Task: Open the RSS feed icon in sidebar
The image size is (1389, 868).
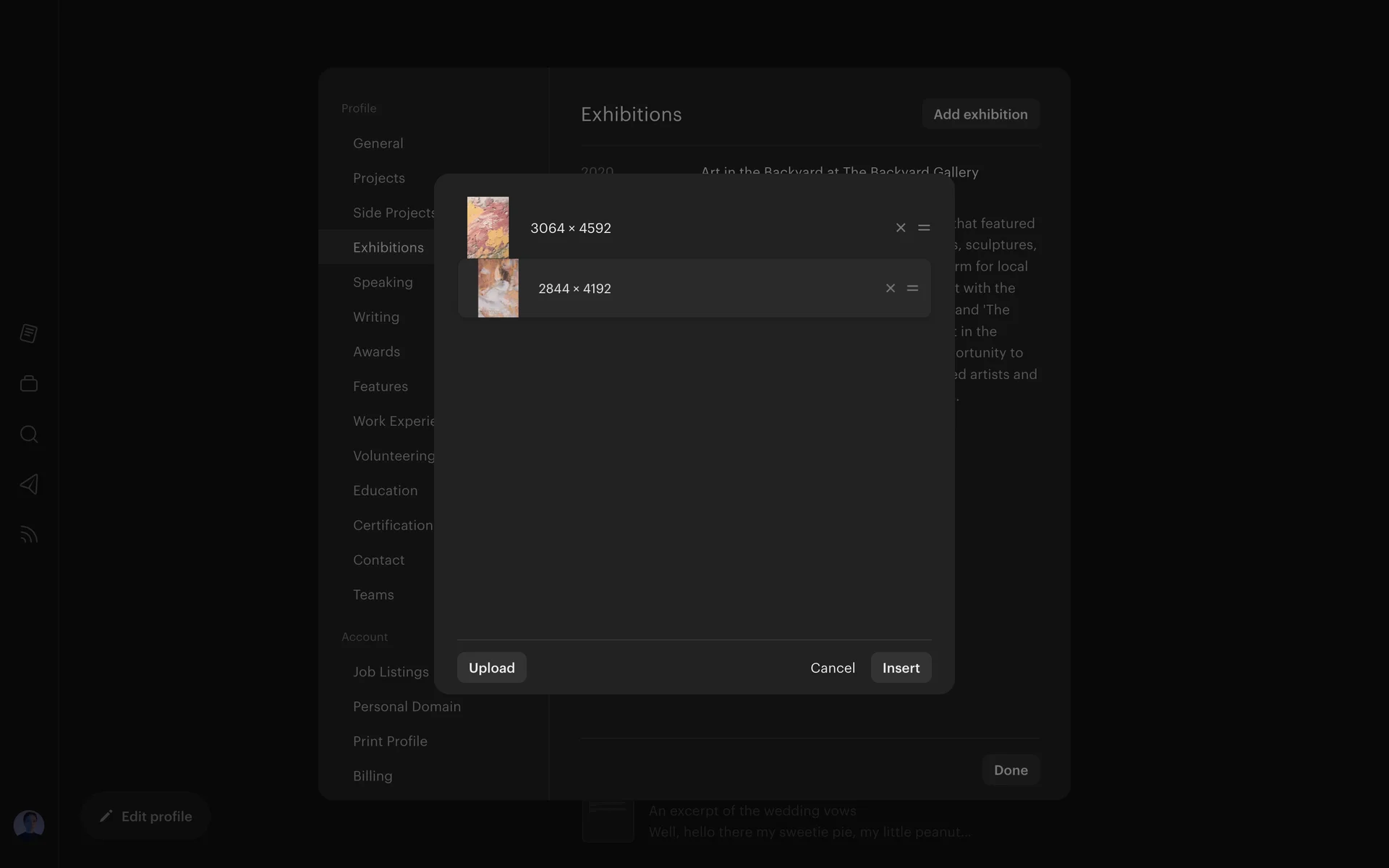Action: click(29, 535)
